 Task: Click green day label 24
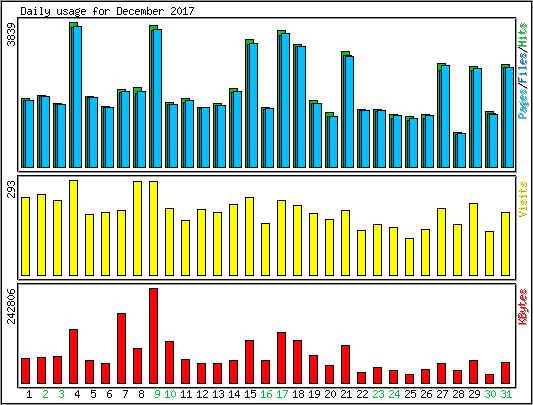(394, 394)
